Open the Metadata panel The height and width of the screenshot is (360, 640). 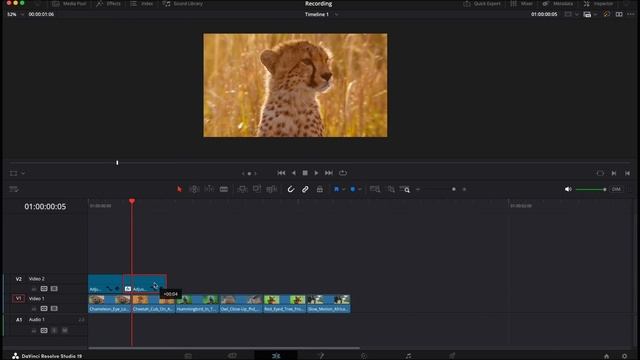(558, 4)
